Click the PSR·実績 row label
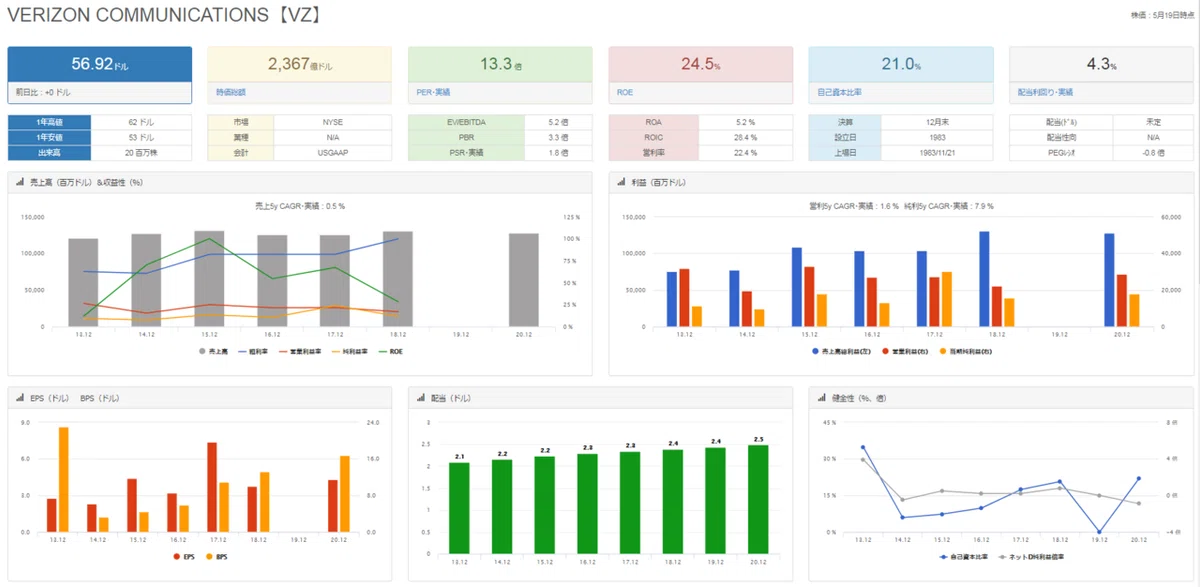Screen dimensions: 1200x587 (465, 153)
